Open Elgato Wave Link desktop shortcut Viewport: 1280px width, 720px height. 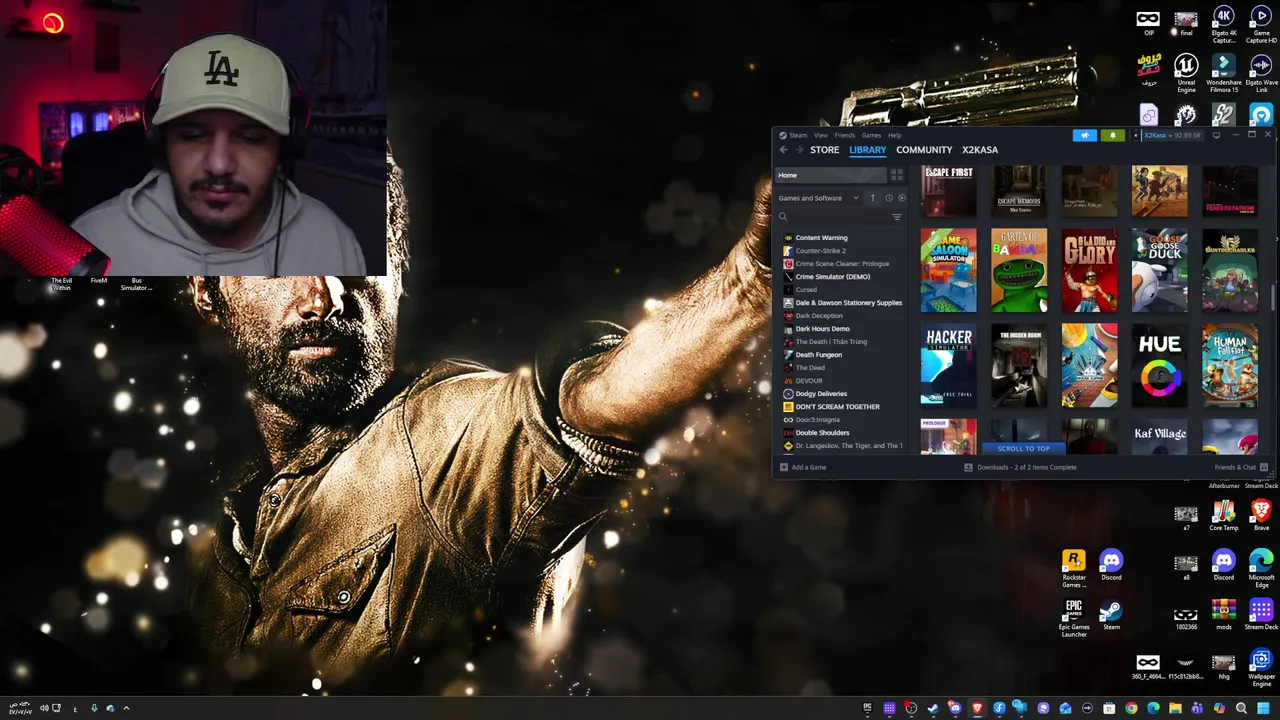click(1261, 74)
